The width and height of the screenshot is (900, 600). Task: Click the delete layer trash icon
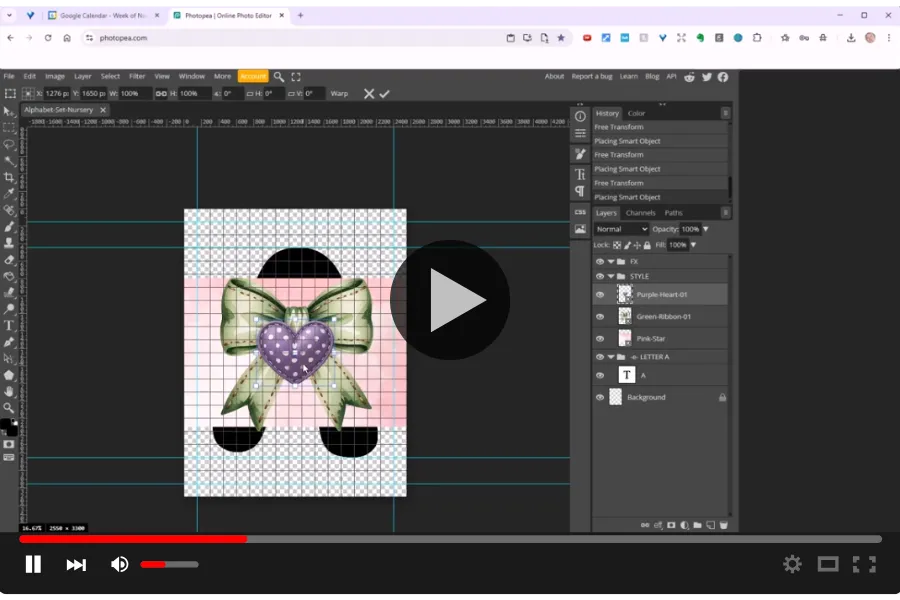click(x=723, y=524)
